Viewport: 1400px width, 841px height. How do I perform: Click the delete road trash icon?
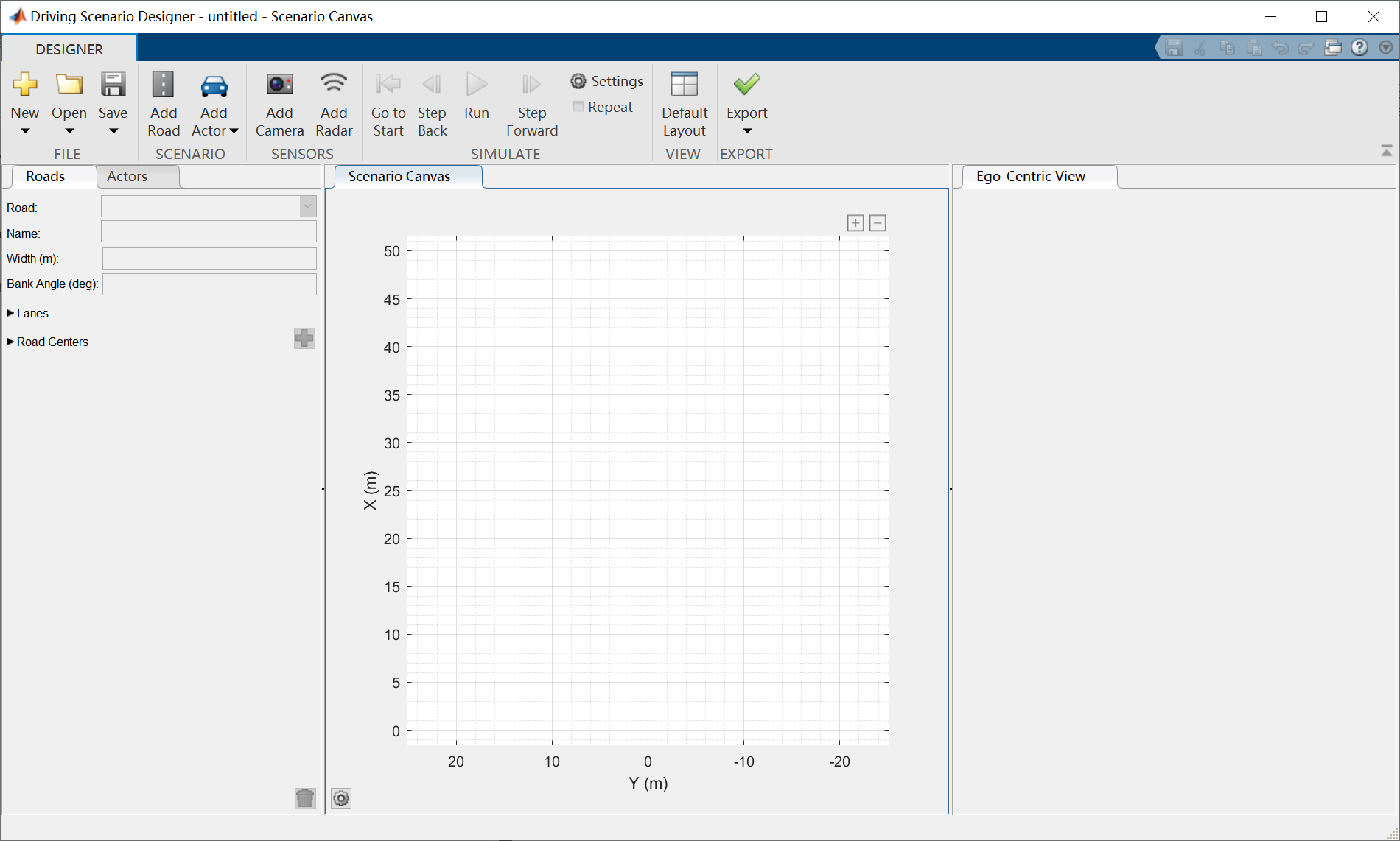pos(305,798)
